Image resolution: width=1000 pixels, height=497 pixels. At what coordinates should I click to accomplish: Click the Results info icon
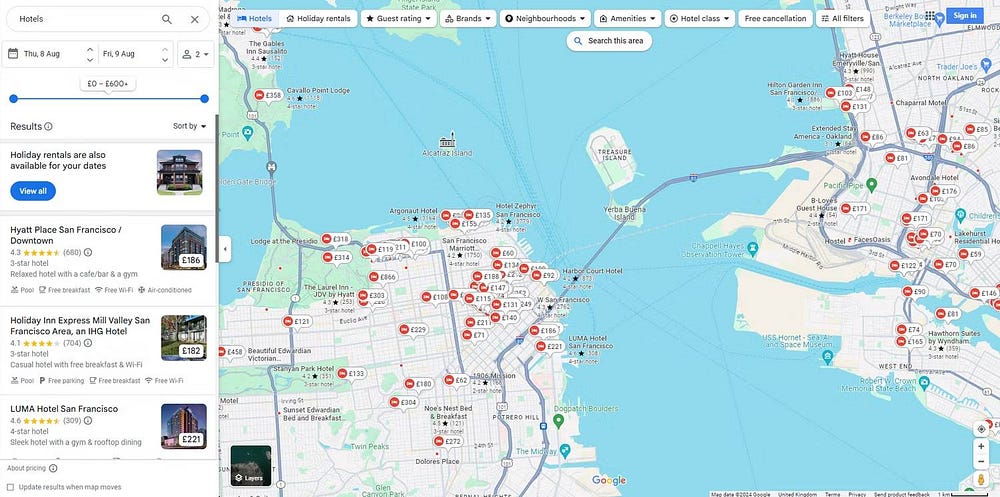48,127
